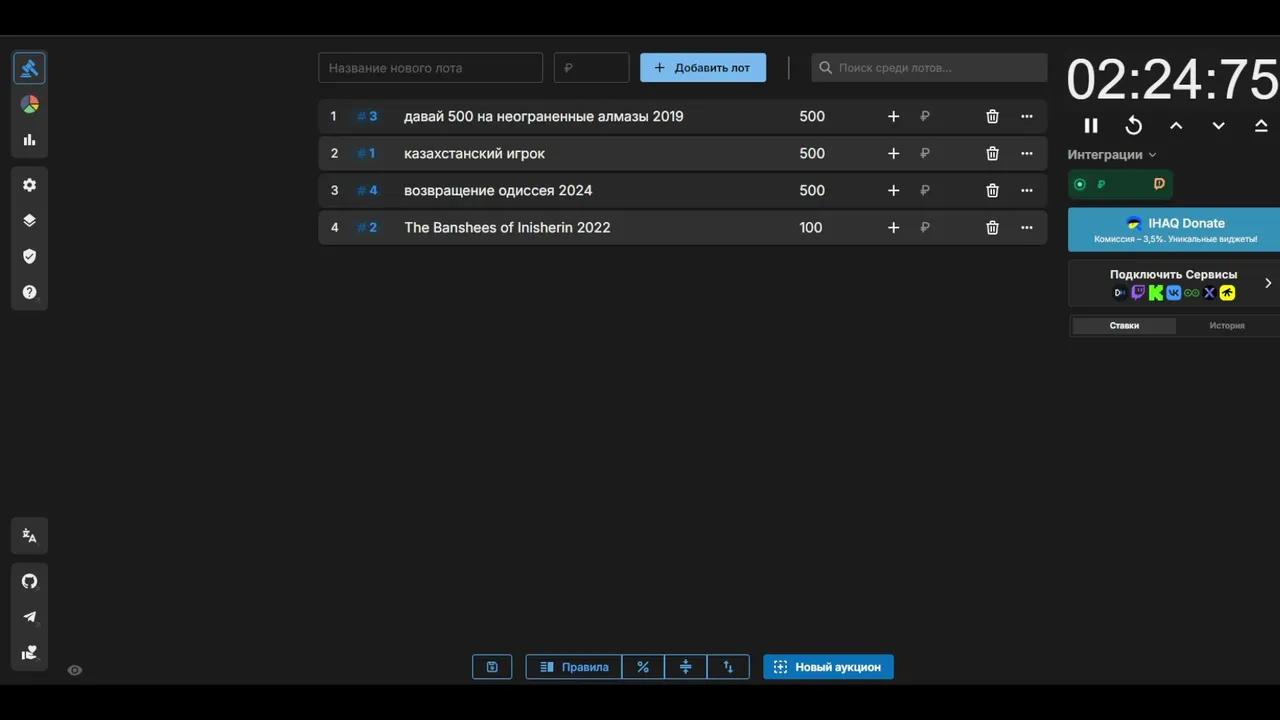This screenshot has width=1280, height=720.
Task: Delete the казахстанский игрок lot
Action: pyautogui.click(x=992, y=153)
